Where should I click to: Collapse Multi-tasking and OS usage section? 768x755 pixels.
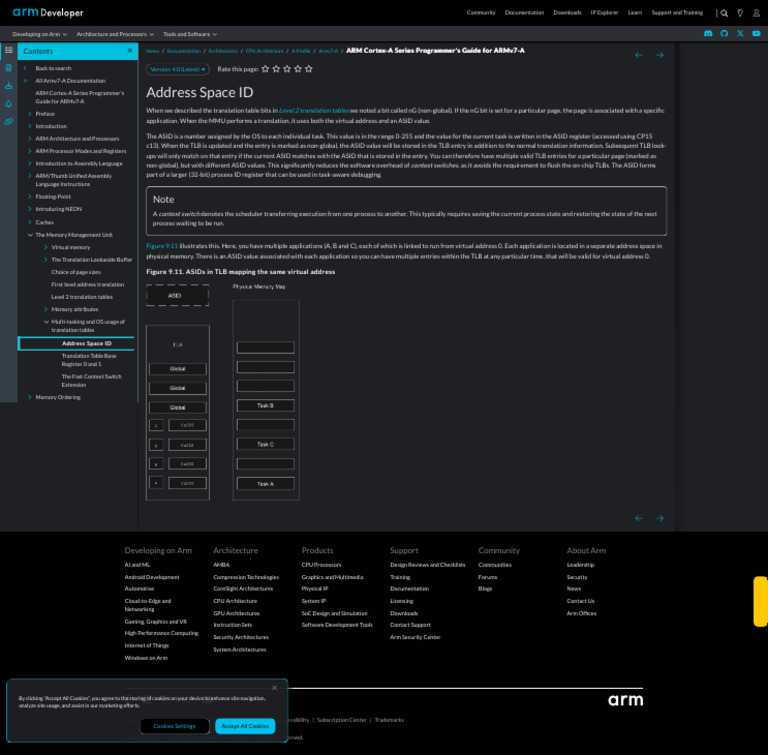[x=46, y=322]
